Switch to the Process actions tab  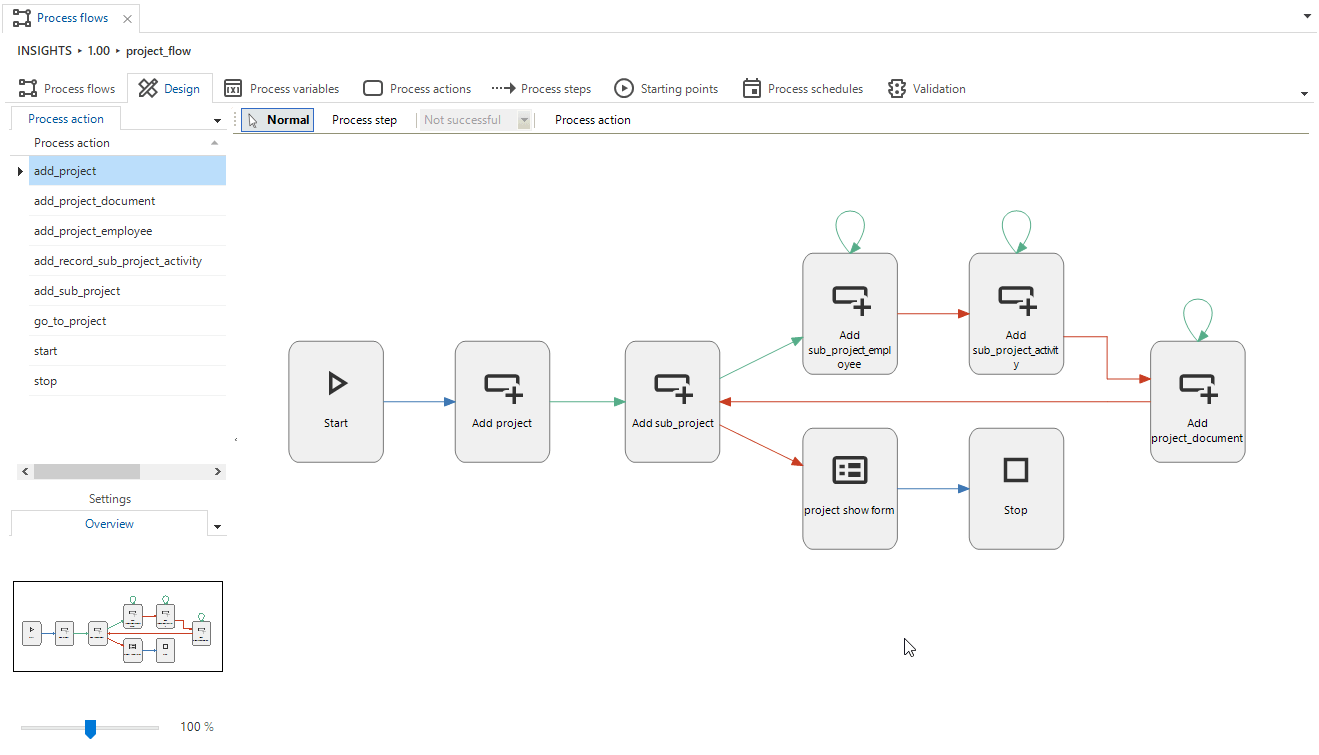tap(417, 89)
